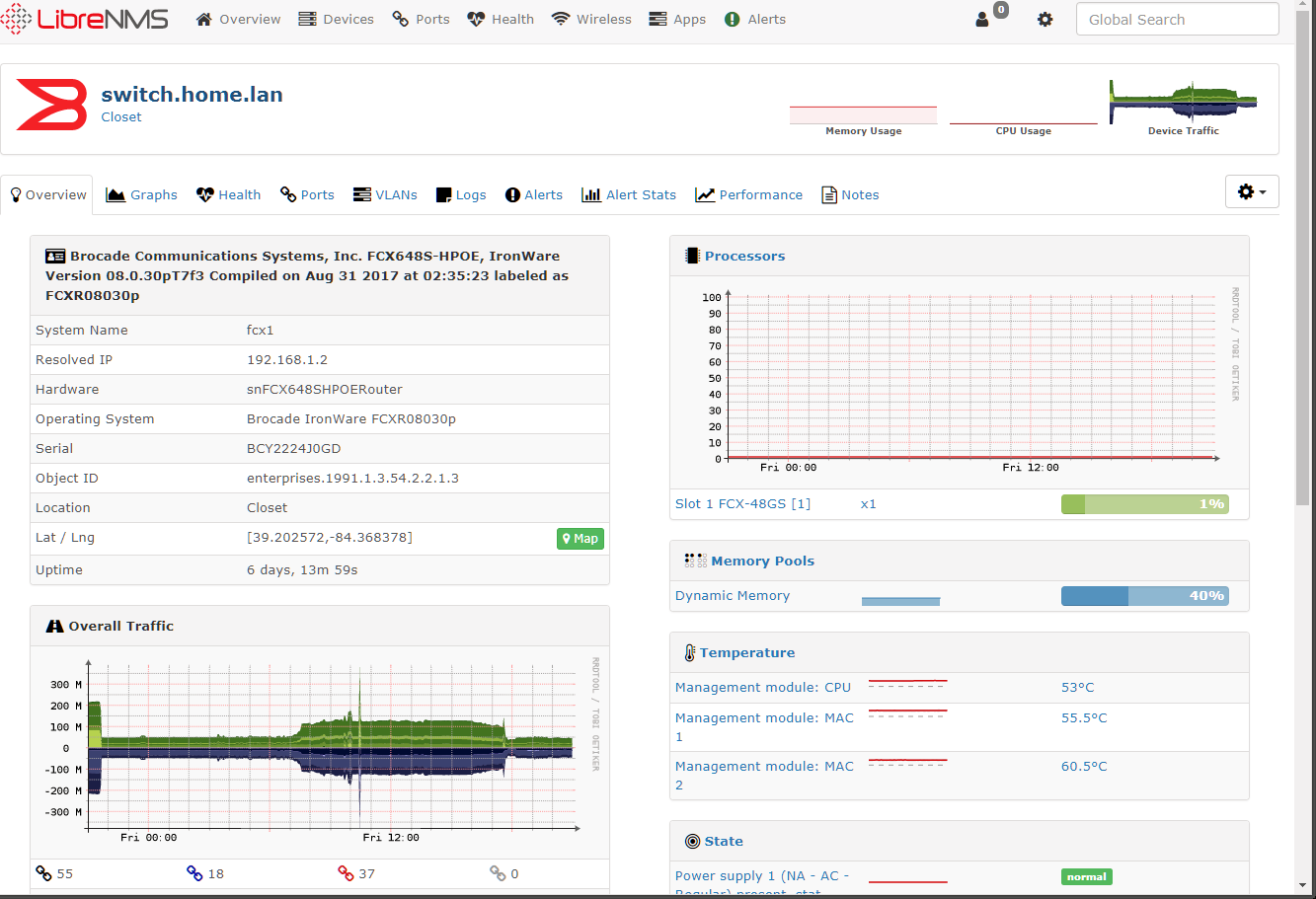The image size is (1316, 899).
Task: Open the Memory Pools section link
Action: (762, 561)
